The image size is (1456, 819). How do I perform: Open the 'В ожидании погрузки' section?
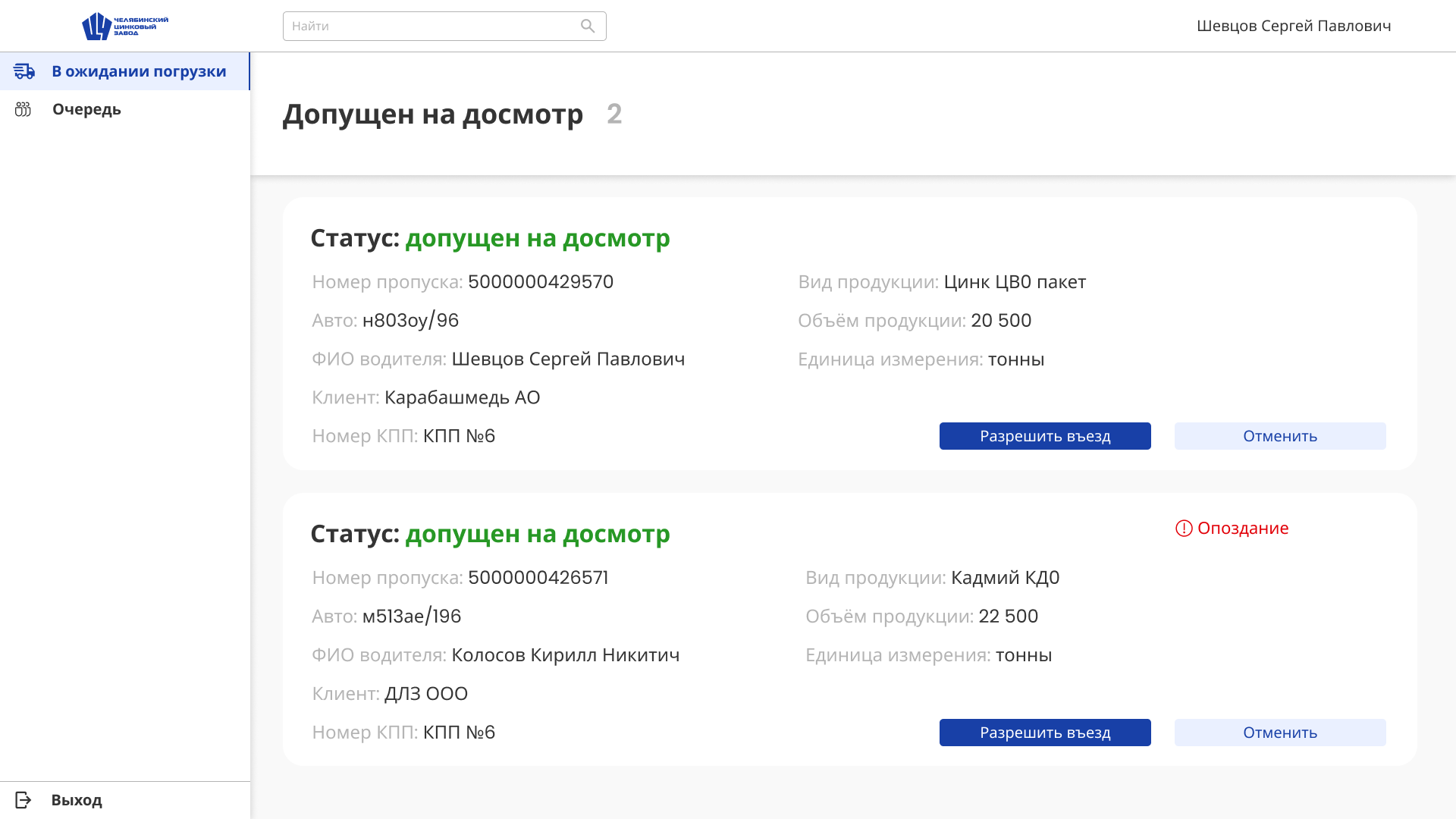[139, 71]
